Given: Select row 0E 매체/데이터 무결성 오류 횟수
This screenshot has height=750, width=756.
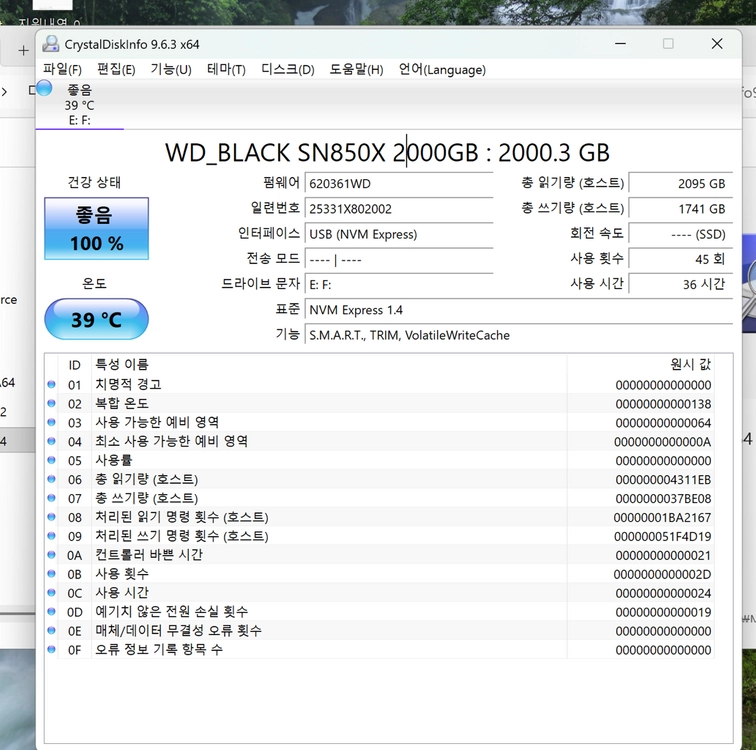Looking at the screenshot, I should point(380,631).
